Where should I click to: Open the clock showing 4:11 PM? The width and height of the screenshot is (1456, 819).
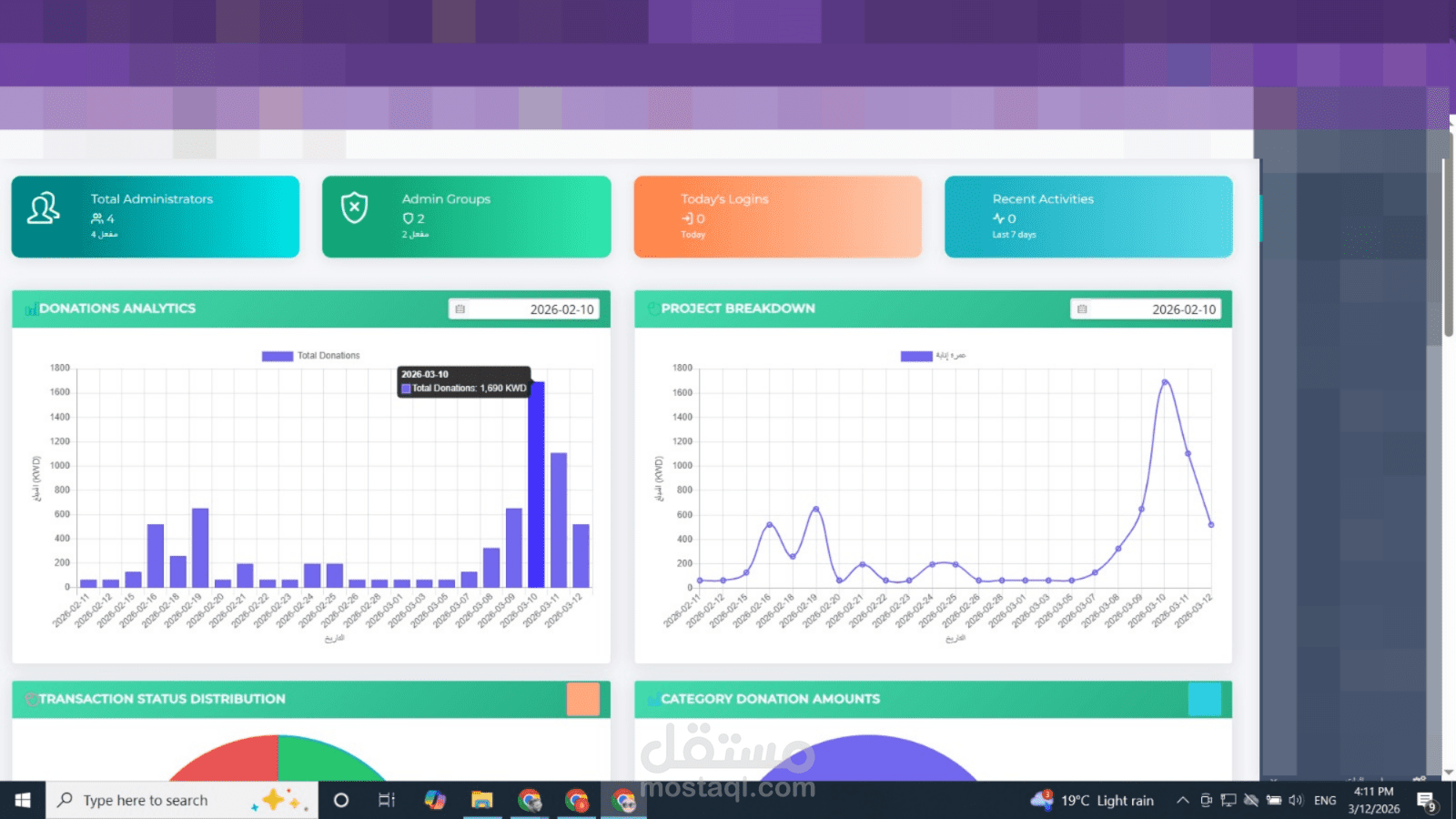(1374, 800)
